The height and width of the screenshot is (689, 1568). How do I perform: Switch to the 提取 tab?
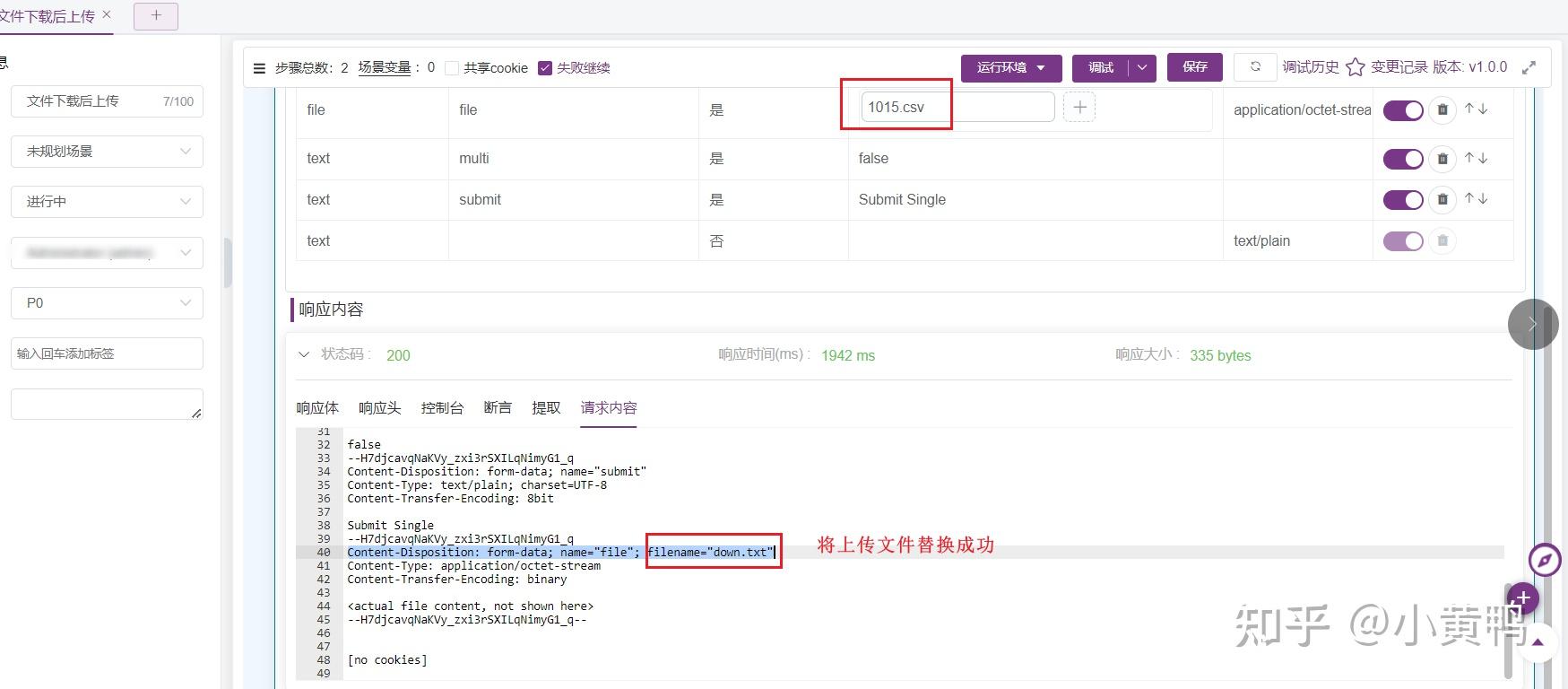point(546,408)
